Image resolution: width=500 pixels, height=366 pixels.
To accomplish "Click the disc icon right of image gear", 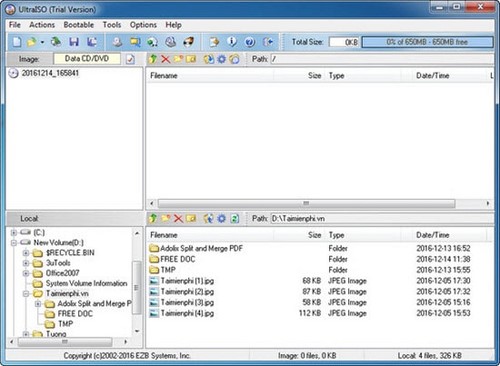I will click(234, 59).
